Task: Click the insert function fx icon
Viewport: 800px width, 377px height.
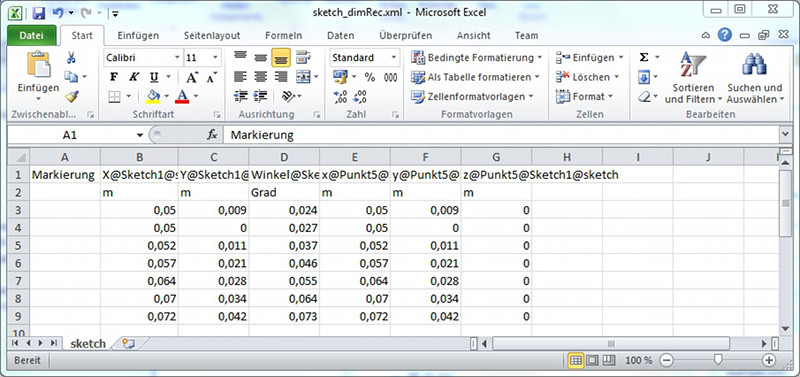Action: point(212,135)
